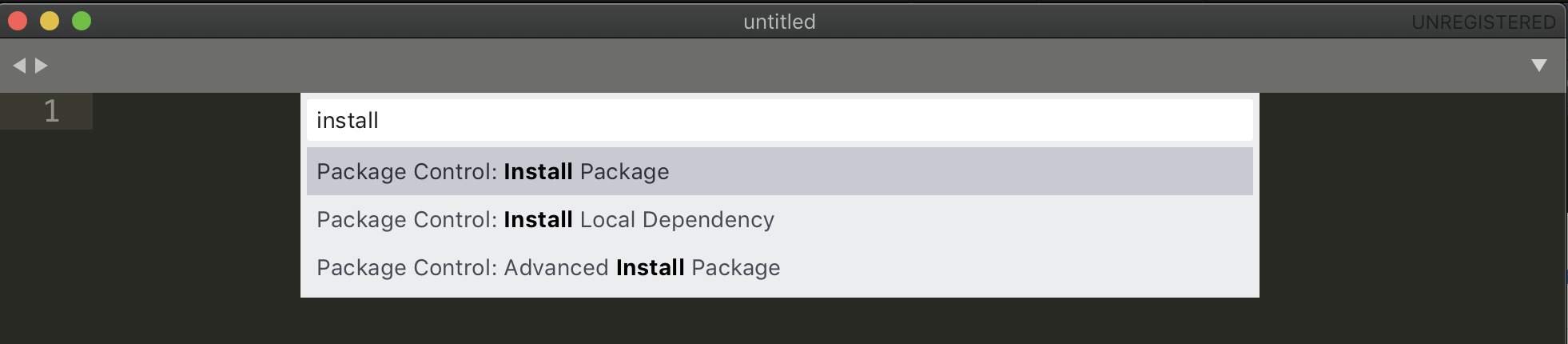Click line number 1 in the gutter
The image size is (1568, 344).
point(51,111)
